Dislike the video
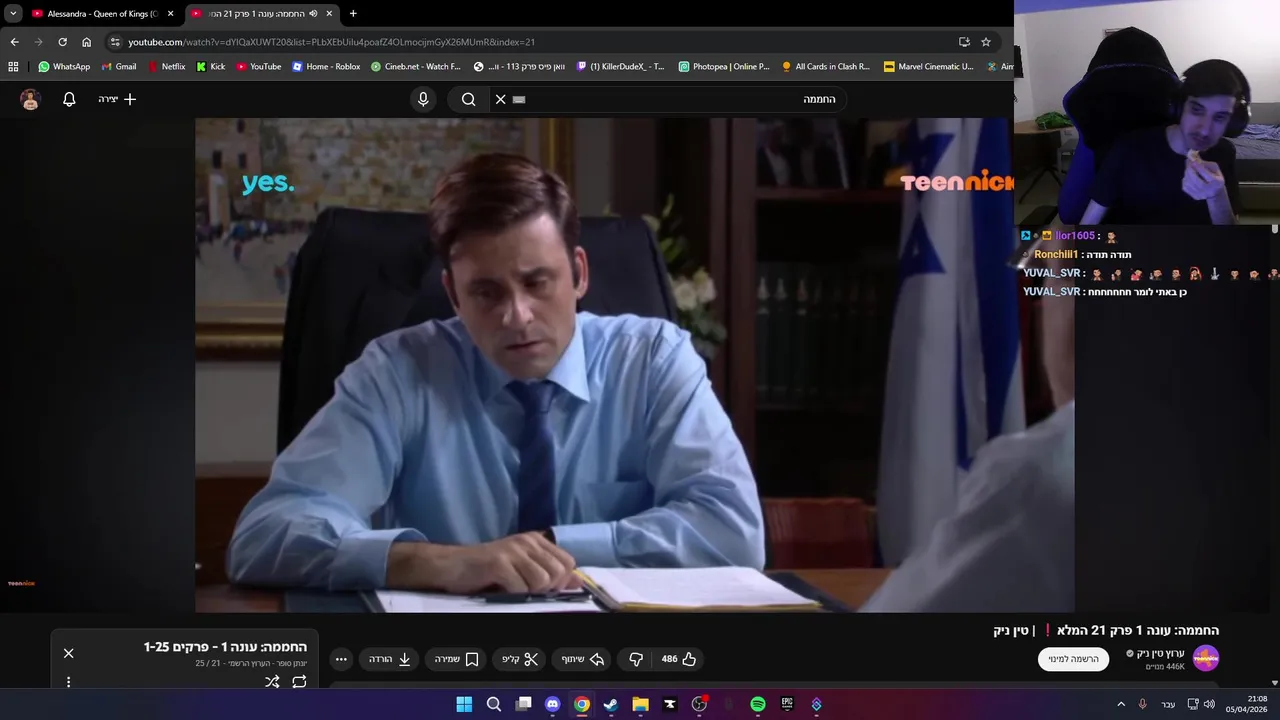The width and height of the screenshot is (1280, 720). [636, 659]
